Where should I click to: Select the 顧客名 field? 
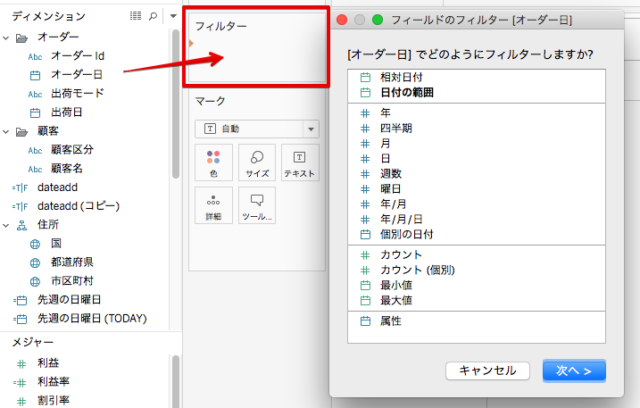[x=67, y=169]
